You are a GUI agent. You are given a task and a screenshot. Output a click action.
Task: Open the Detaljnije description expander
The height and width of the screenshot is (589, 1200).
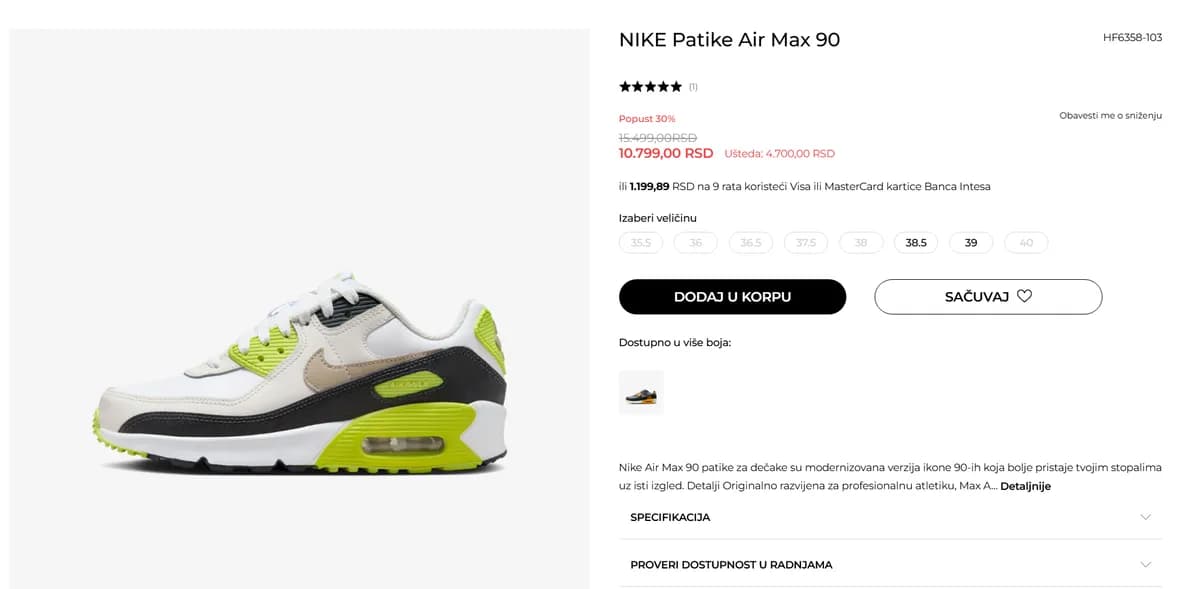pos(1025,486)
